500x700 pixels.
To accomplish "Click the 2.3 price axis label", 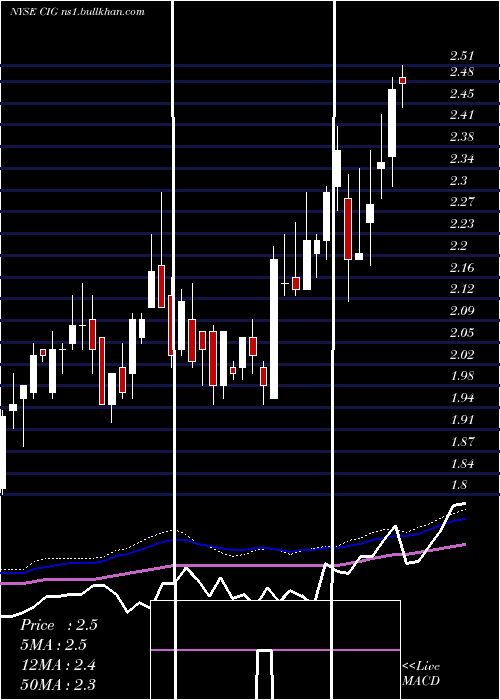I will [458, 181].
